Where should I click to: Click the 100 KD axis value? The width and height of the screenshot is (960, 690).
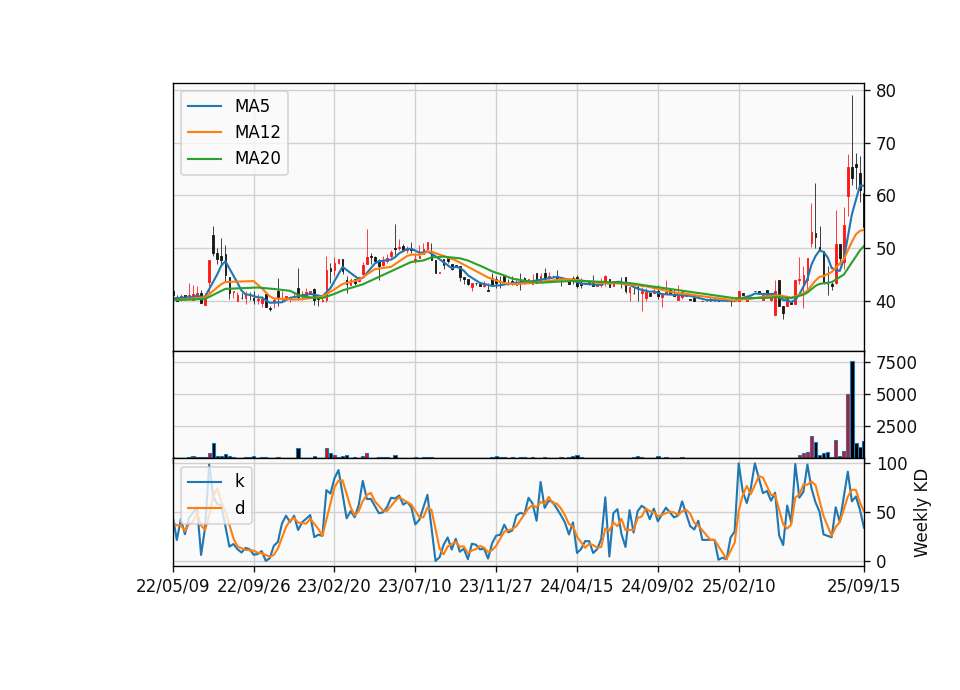click(891, 464)
